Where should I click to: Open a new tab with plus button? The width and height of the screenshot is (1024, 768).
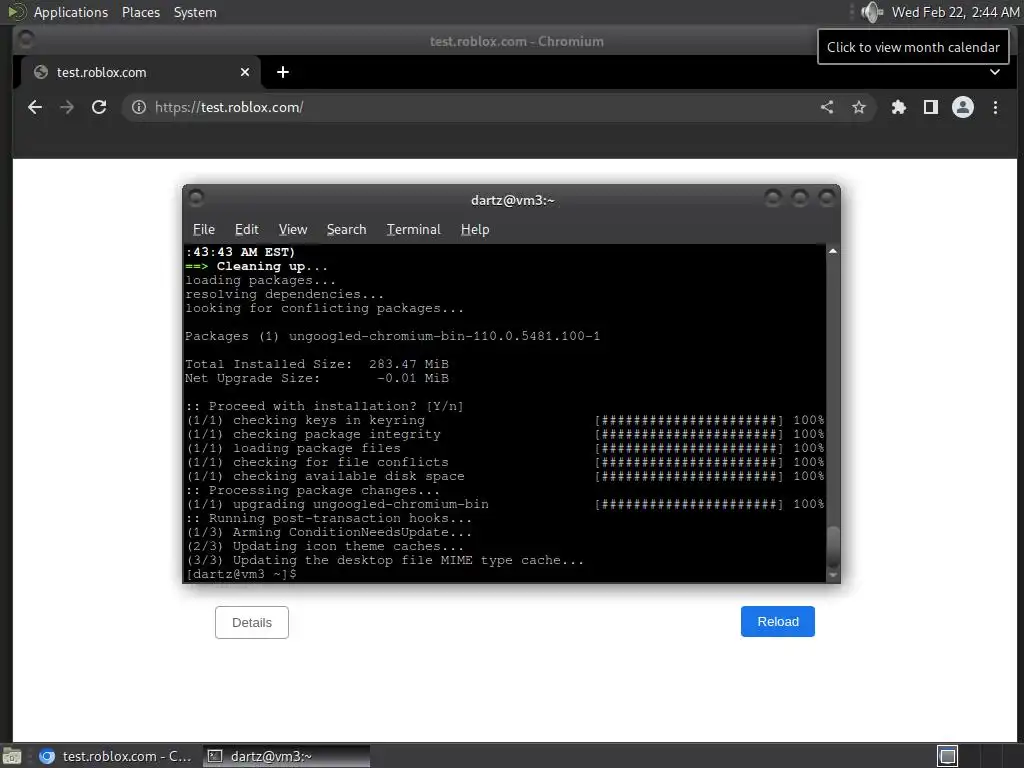coord(283,72)
